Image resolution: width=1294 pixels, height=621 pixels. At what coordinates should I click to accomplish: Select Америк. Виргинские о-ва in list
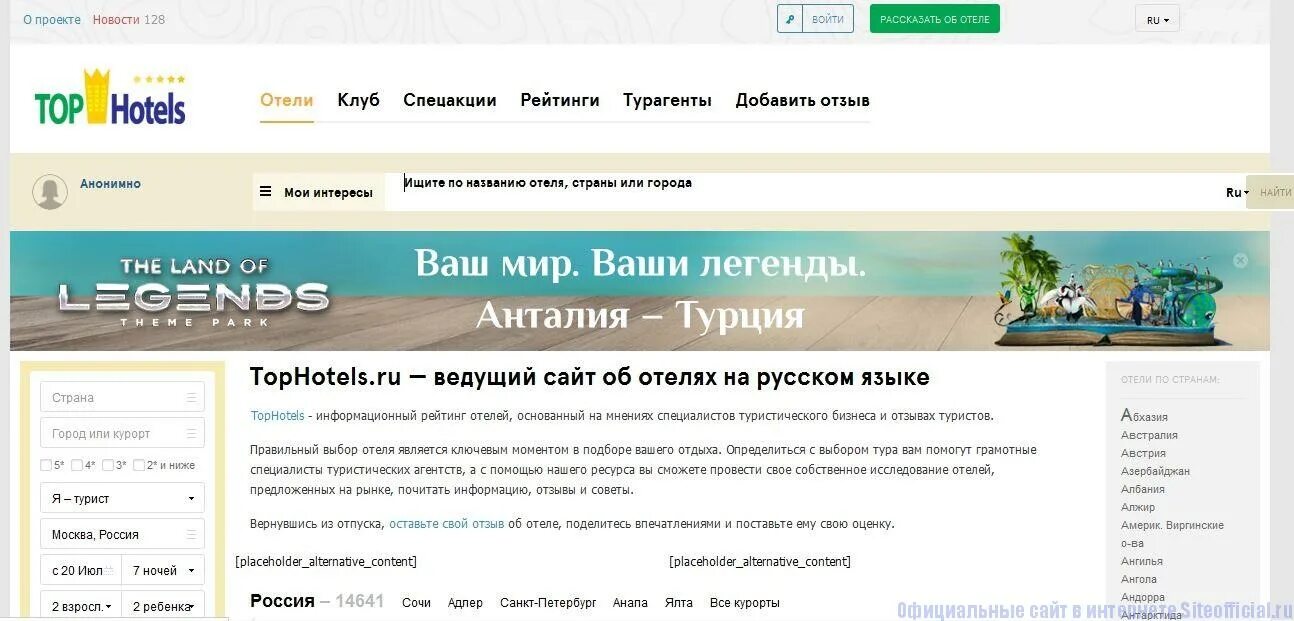coord(1172,534)
